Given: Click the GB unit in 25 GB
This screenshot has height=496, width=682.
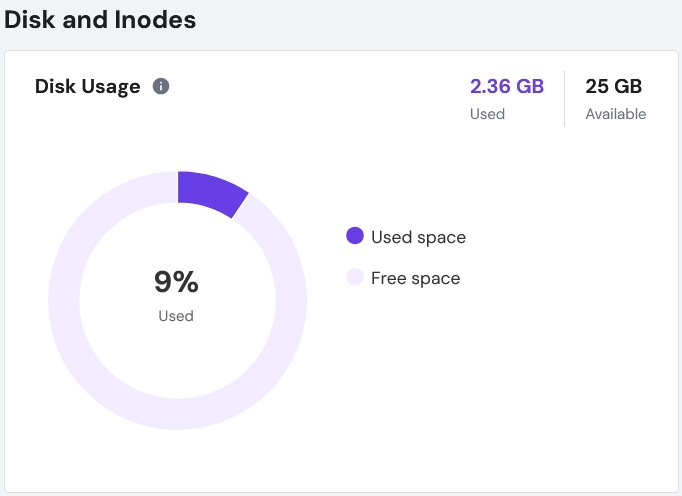Looking at the screenshot, I should click(627, 86).
